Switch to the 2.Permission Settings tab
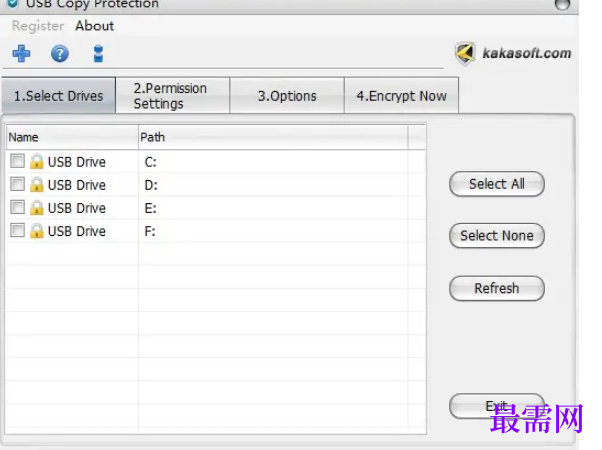Screen dimensions: 602x450 click(172, 96)
